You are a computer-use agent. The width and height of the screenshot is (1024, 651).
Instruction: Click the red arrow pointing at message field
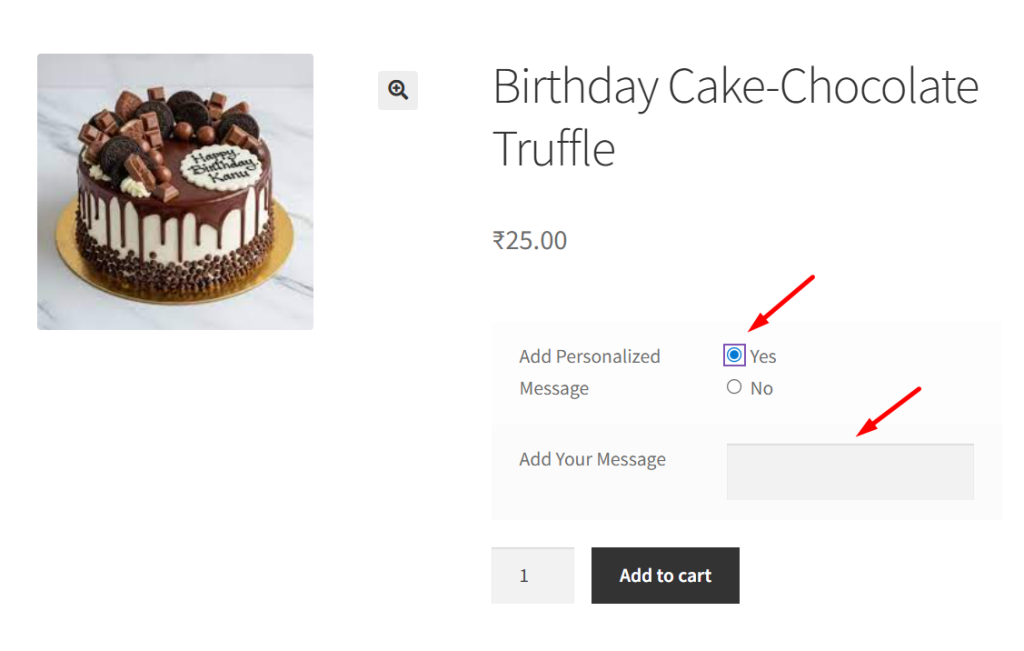click(888, 411)
